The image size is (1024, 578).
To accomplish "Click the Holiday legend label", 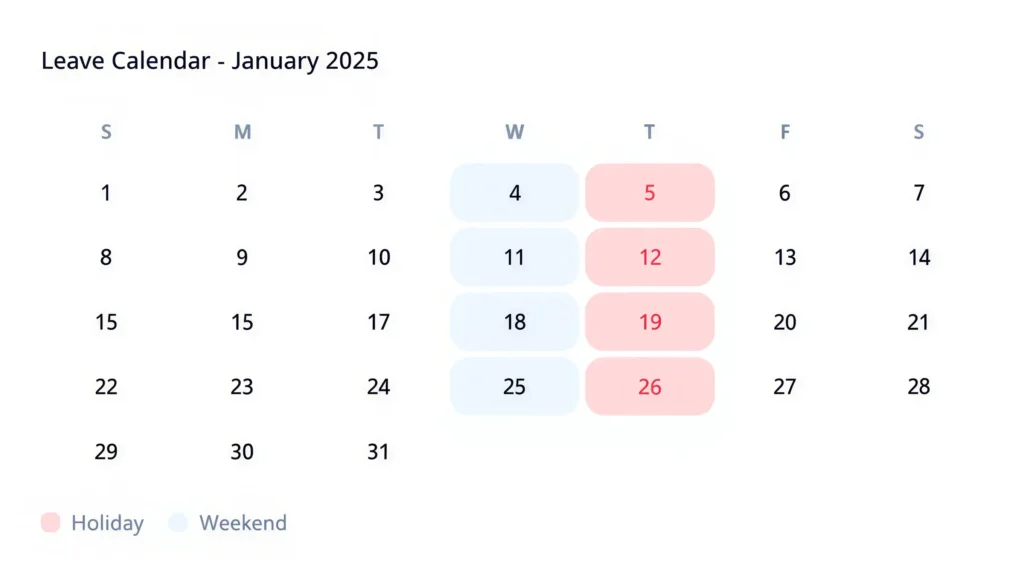I will tap(107, 523).
